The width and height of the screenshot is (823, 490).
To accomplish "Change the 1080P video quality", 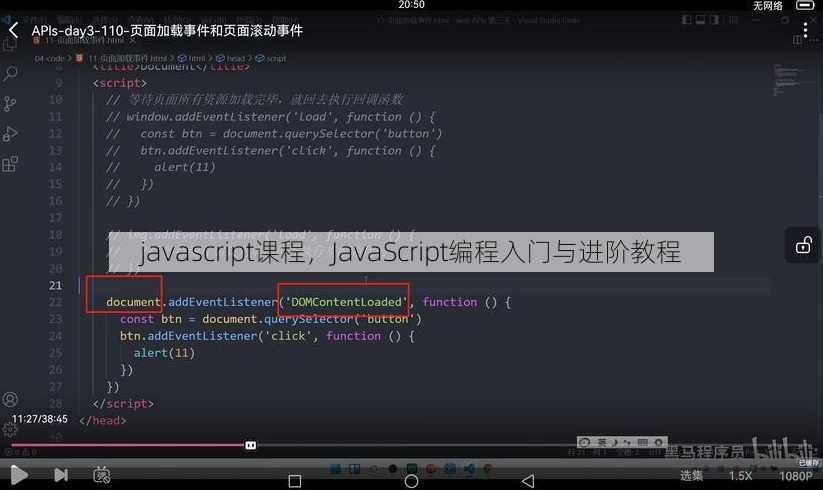I will [795, 476].
